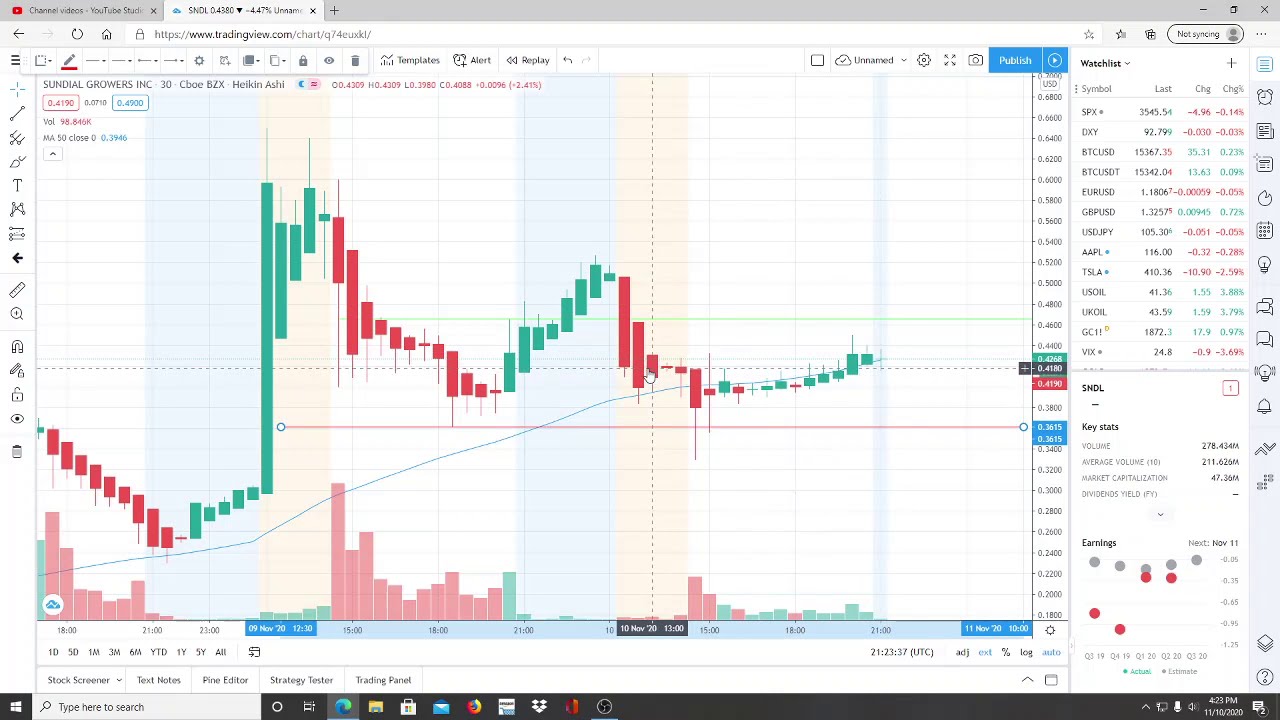Open File Explorer from taskbar
This screenshot has width=1280, height=720.
click(375, 707)
